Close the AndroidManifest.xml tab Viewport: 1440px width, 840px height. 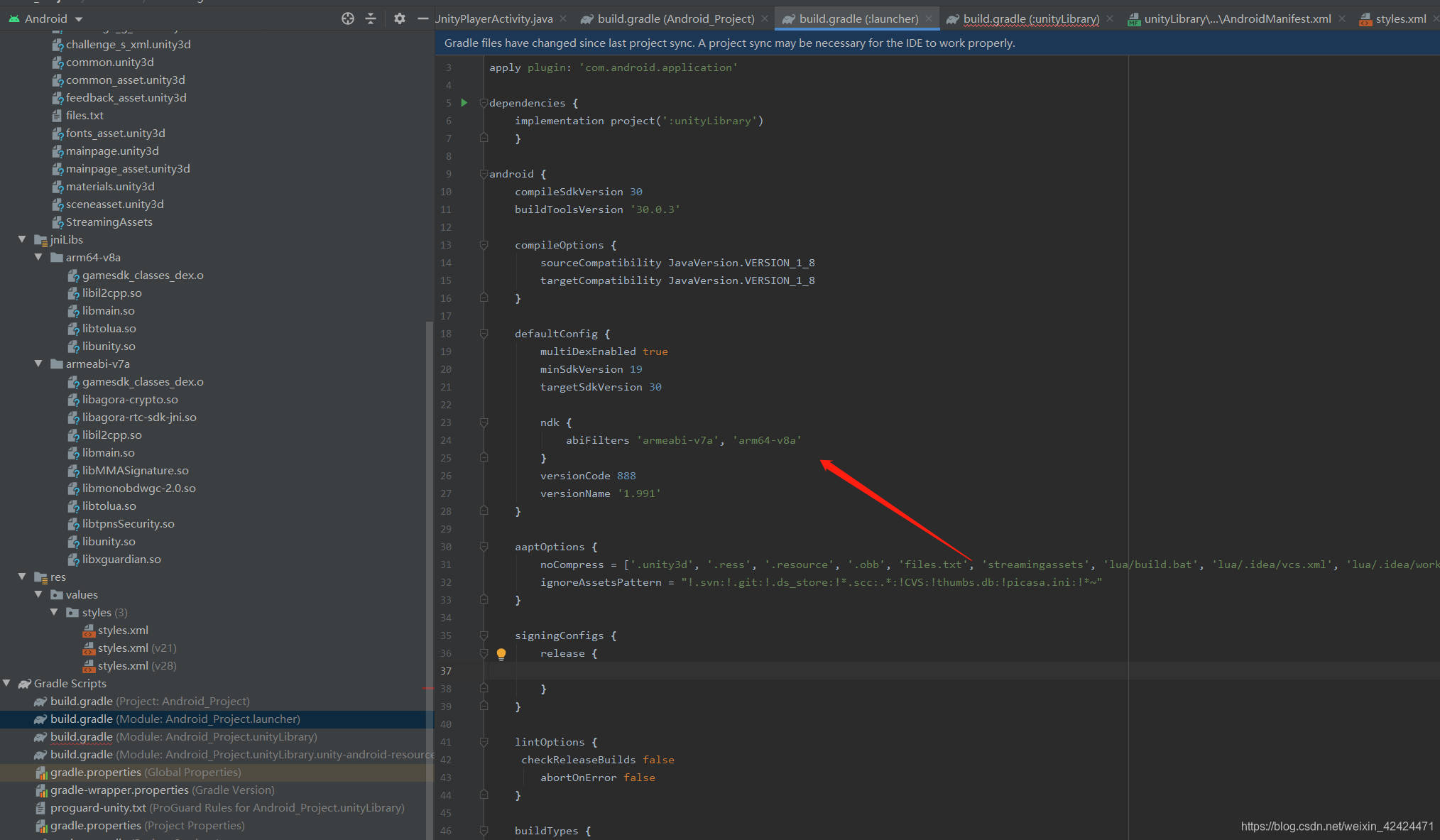point(1342,19)
